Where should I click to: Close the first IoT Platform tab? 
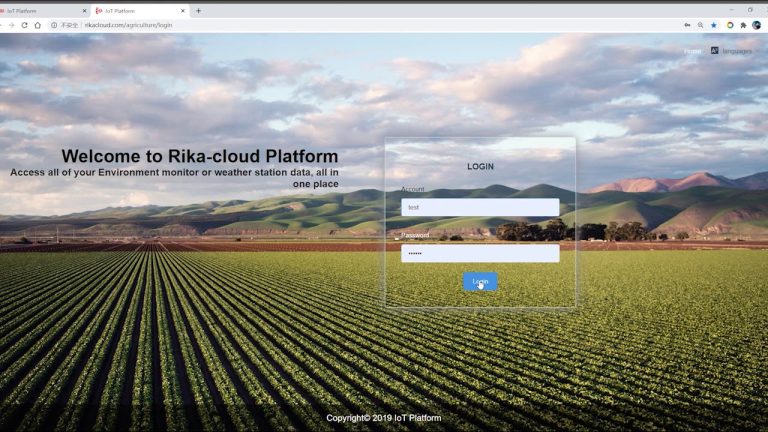pos(84,11)
